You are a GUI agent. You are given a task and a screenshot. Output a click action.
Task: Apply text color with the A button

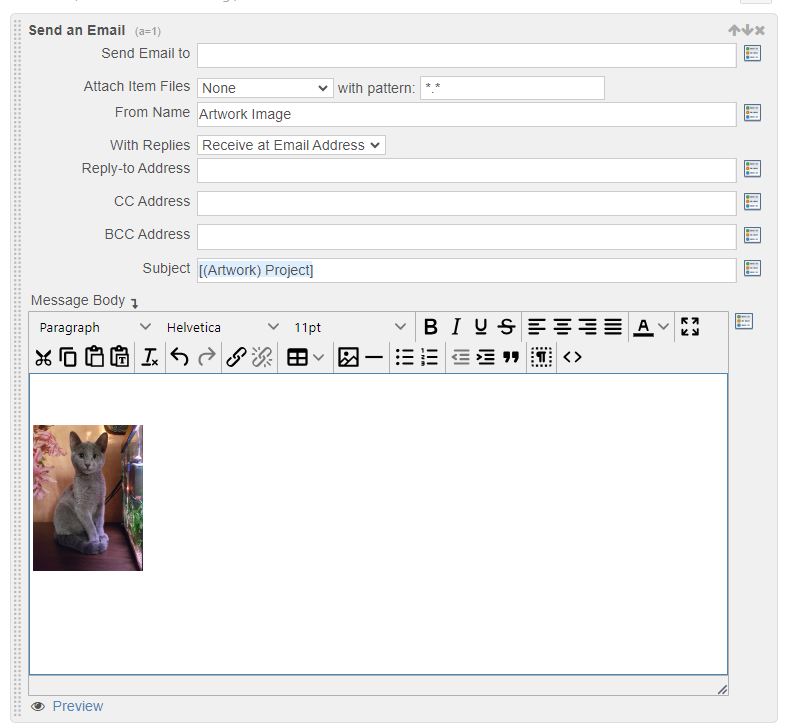tap(643, 327)
